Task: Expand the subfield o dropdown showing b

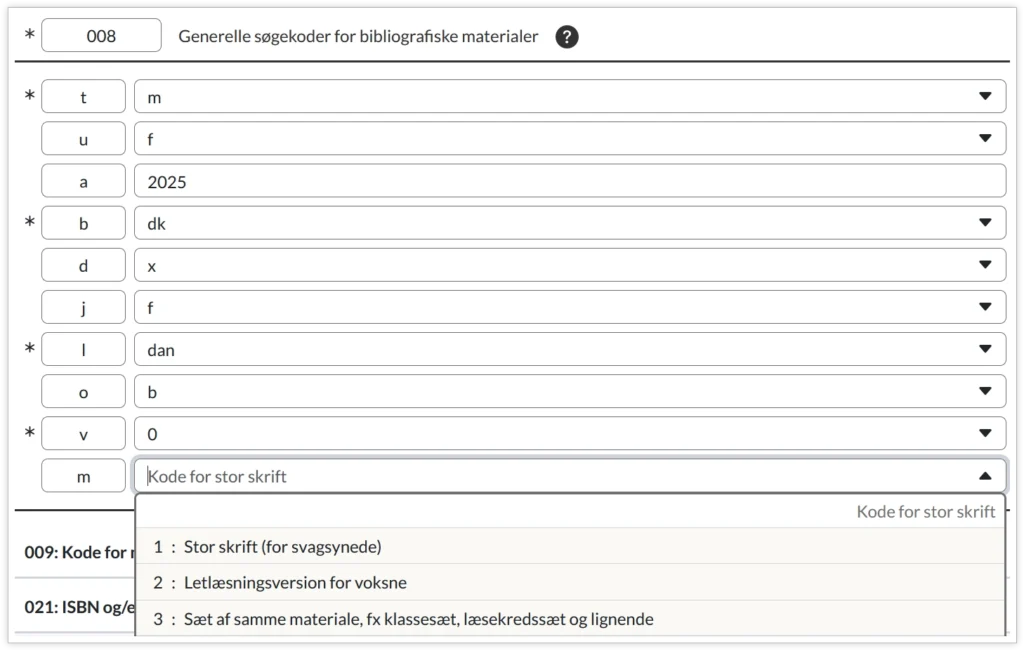Action: (x=985, y=392)
